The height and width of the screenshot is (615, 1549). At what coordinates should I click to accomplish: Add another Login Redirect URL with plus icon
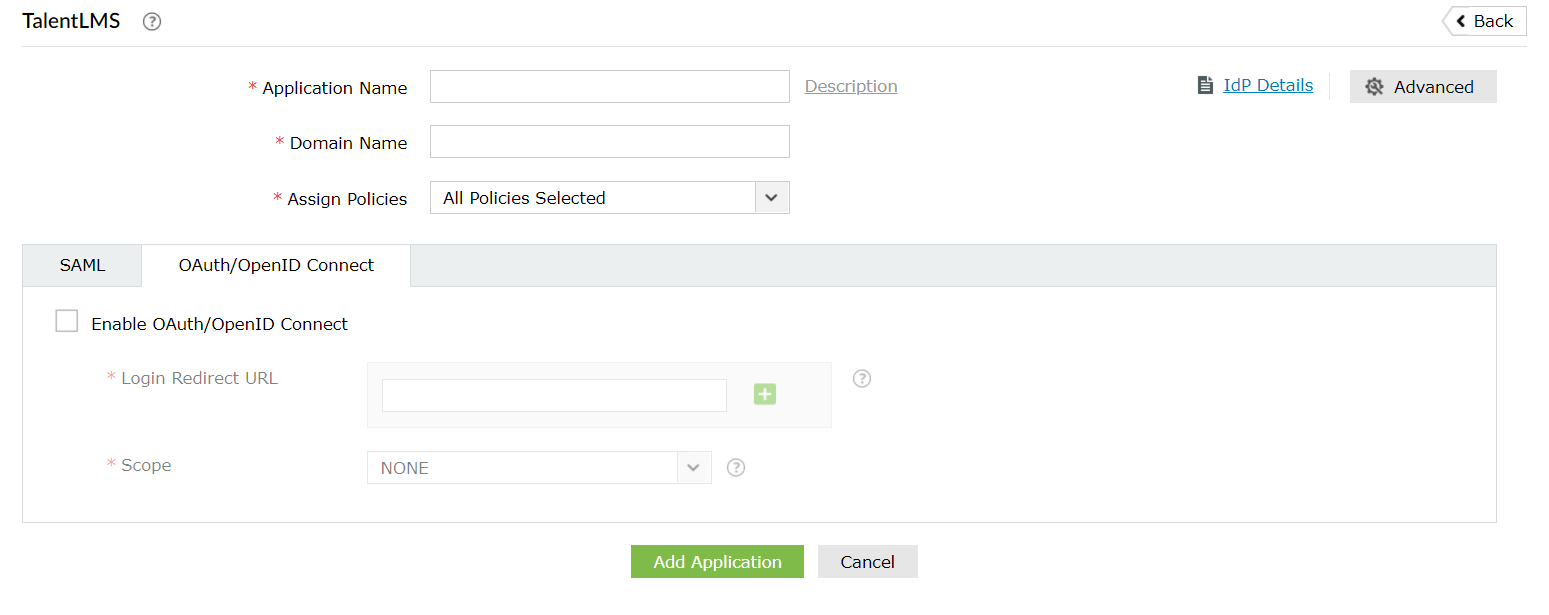tap(765, 395)
